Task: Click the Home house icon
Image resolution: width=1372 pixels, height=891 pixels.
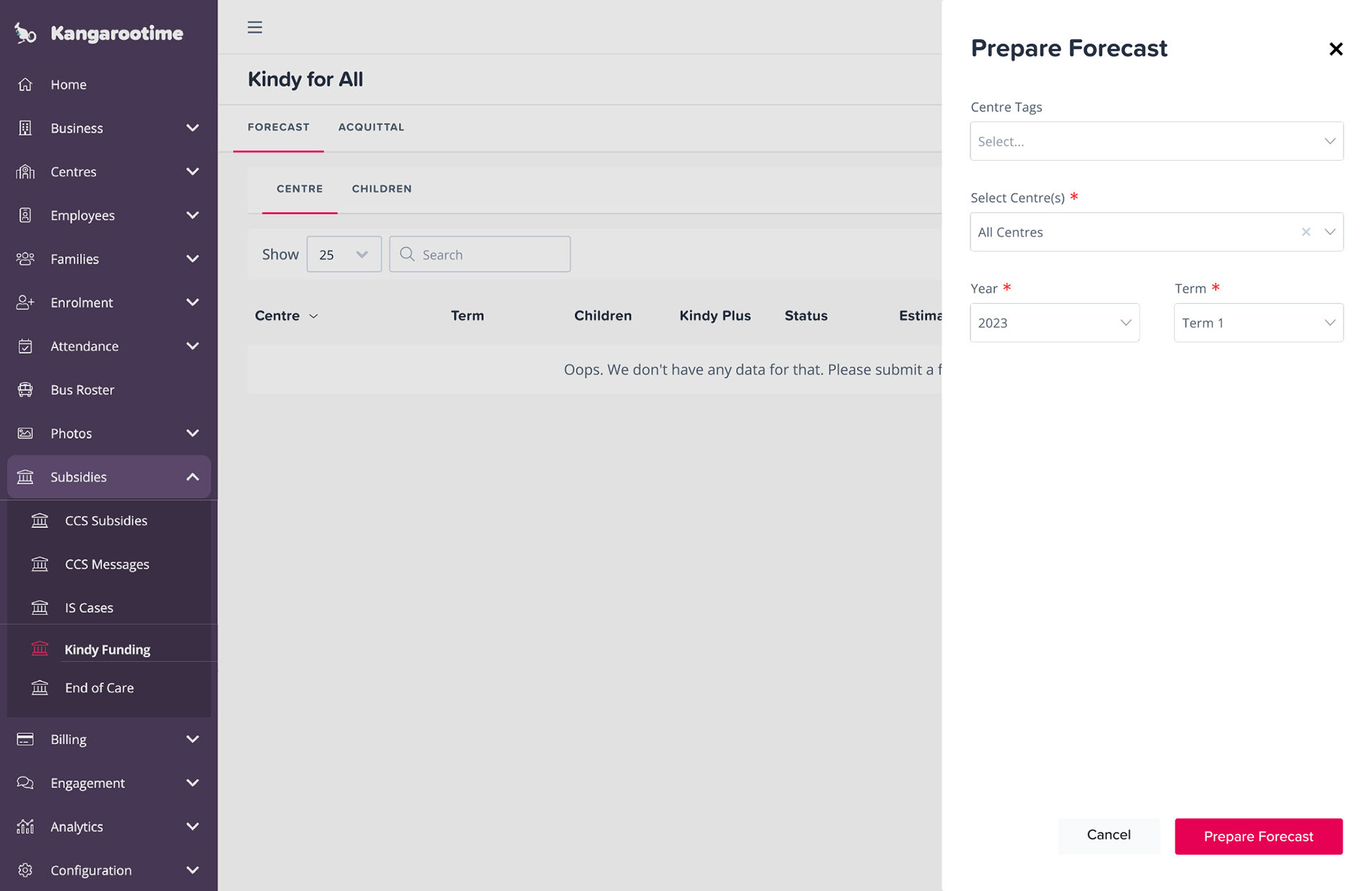Action: coord(25,84)
